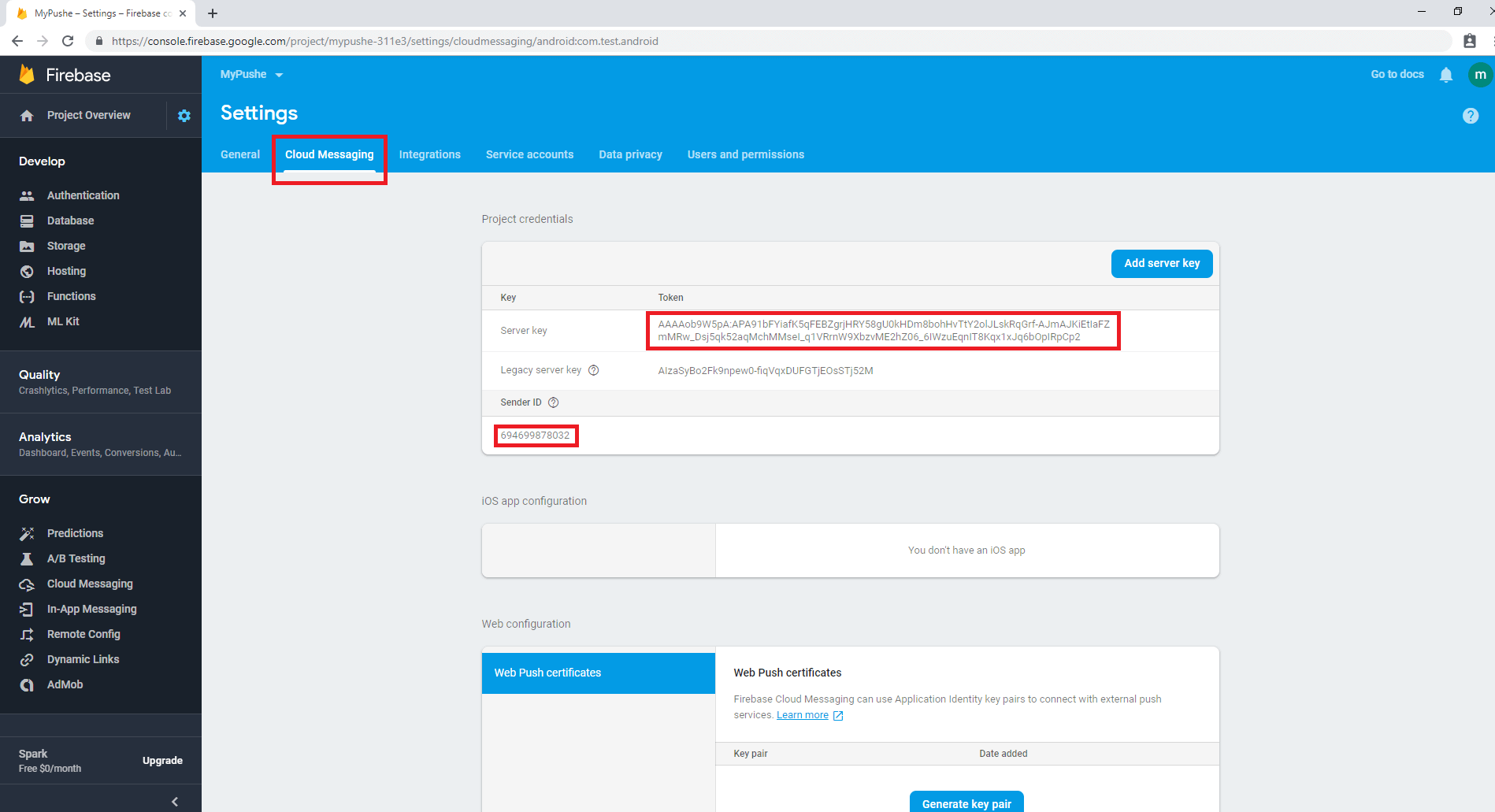Click the Server key token text
The height and width of the screenshot is (812, 1495).
pyautogui.click(x=884, y=331)
